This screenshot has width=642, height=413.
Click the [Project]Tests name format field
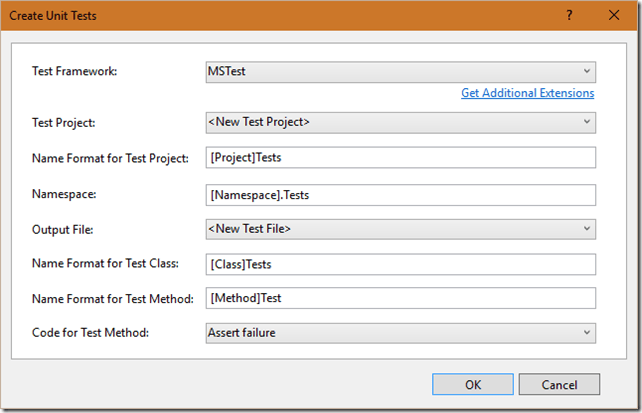[399, 158]
